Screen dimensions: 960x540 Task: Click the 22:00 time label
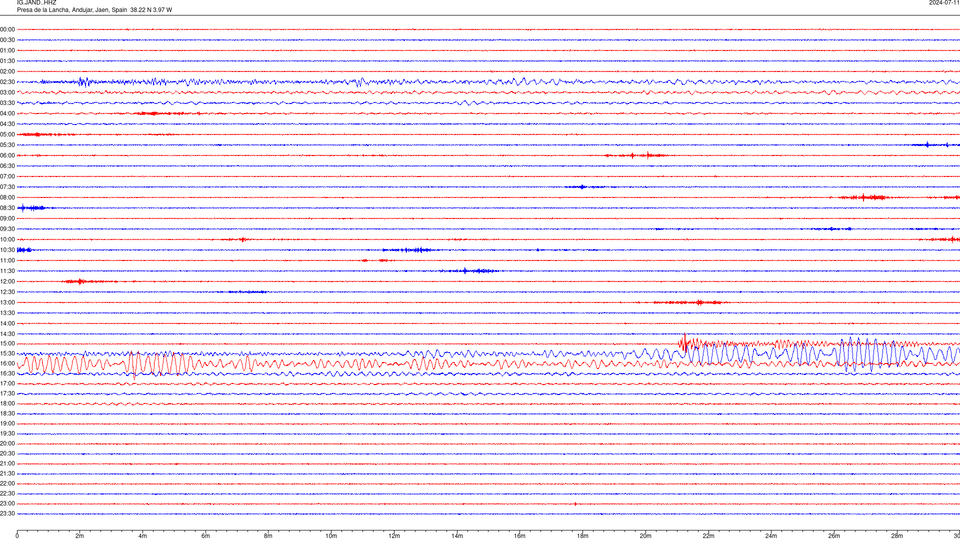coord(7,484)
